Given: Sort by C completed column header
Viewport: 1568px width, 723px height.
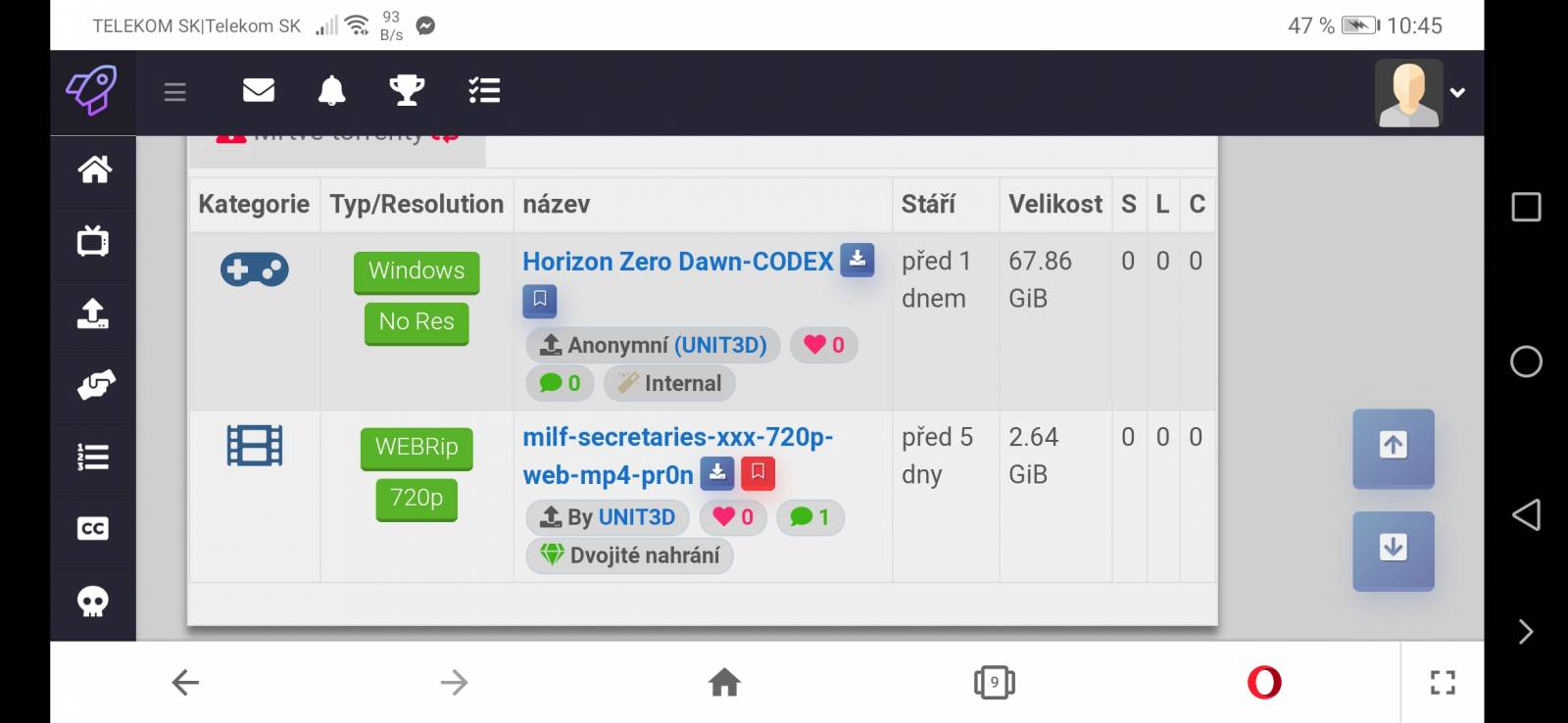Looking at the screenshot, I should (x=1197, y=204).
